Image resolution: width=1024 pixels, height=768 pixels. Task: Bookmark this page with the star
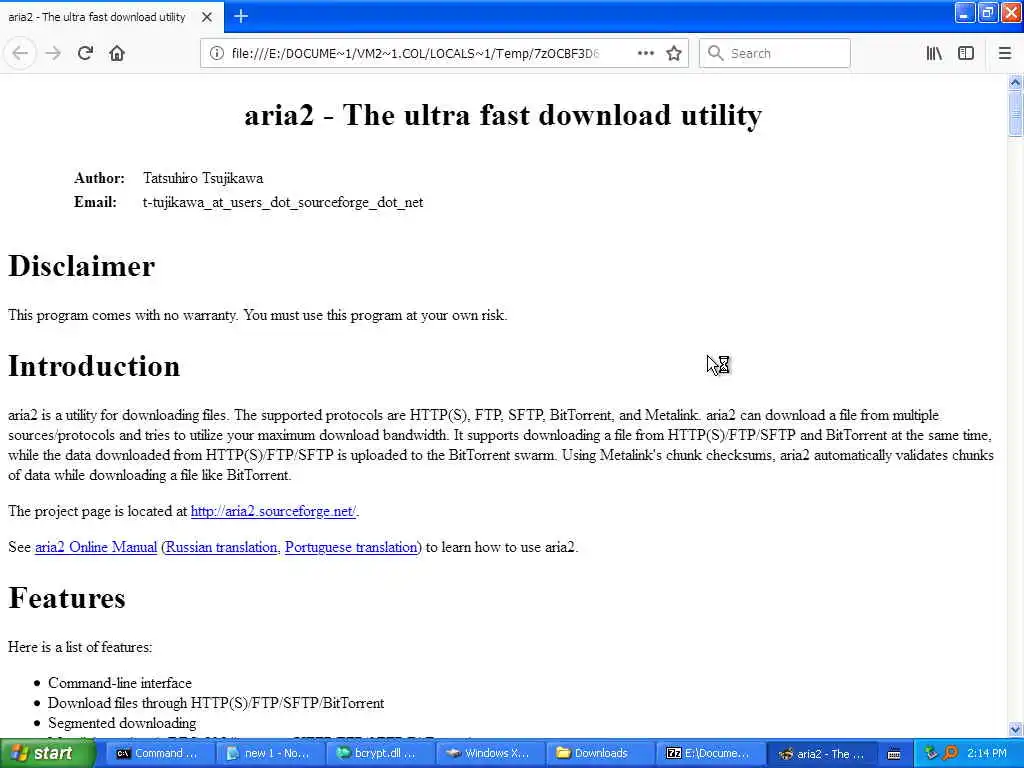coord(674,54)
